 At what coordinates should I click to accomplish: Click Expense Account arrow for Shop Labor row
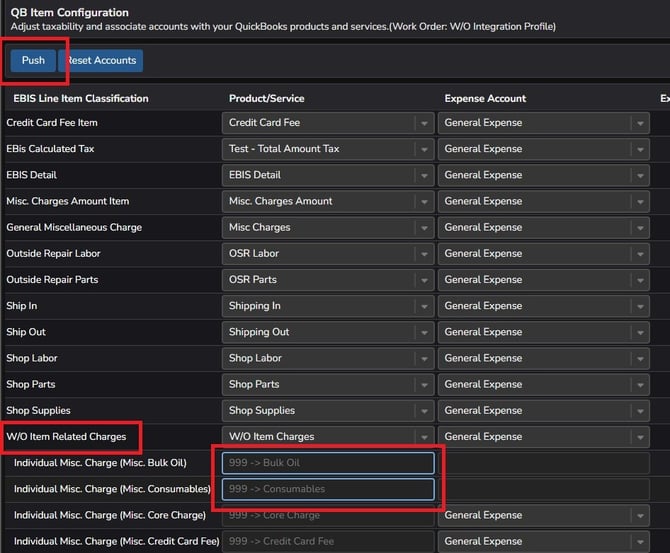[639, 358]
